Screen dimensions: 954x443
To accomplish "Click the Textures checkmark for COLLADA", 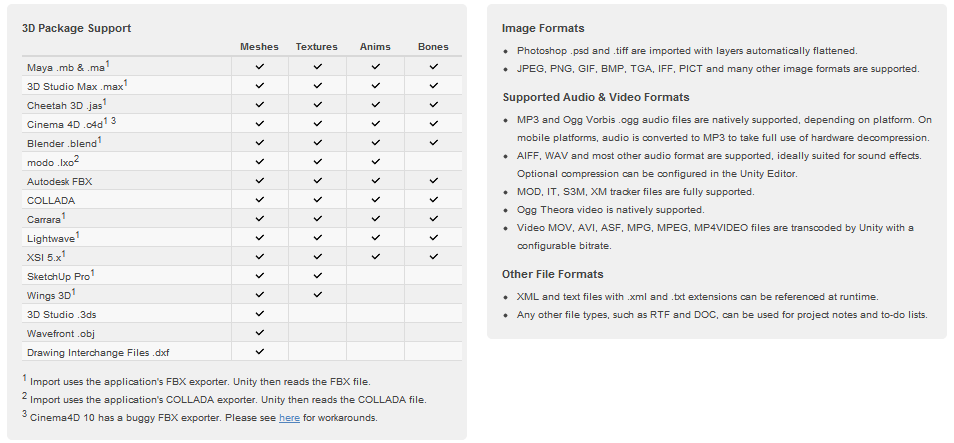I will (318, 200).
